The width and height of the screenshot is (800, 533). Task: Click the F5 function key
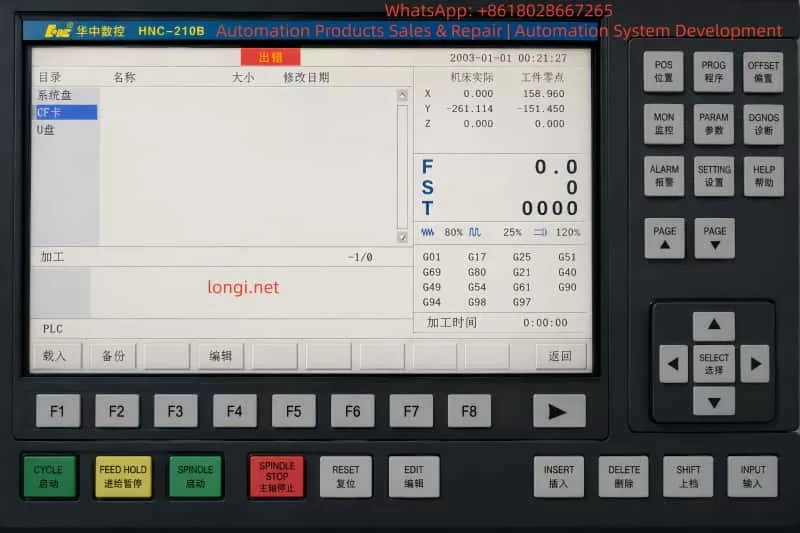(293, 411)
